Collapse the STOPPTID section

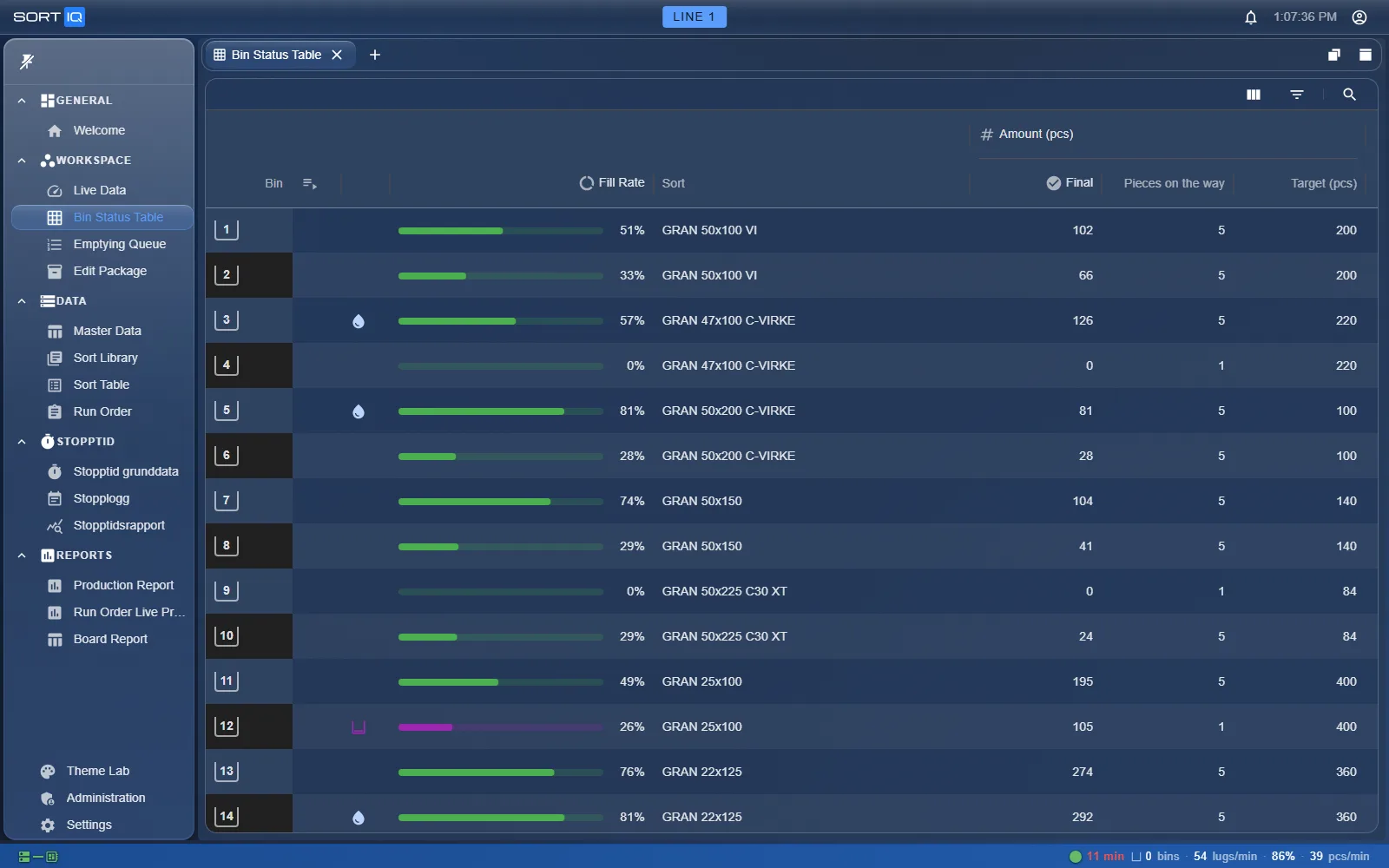(22, 442)
